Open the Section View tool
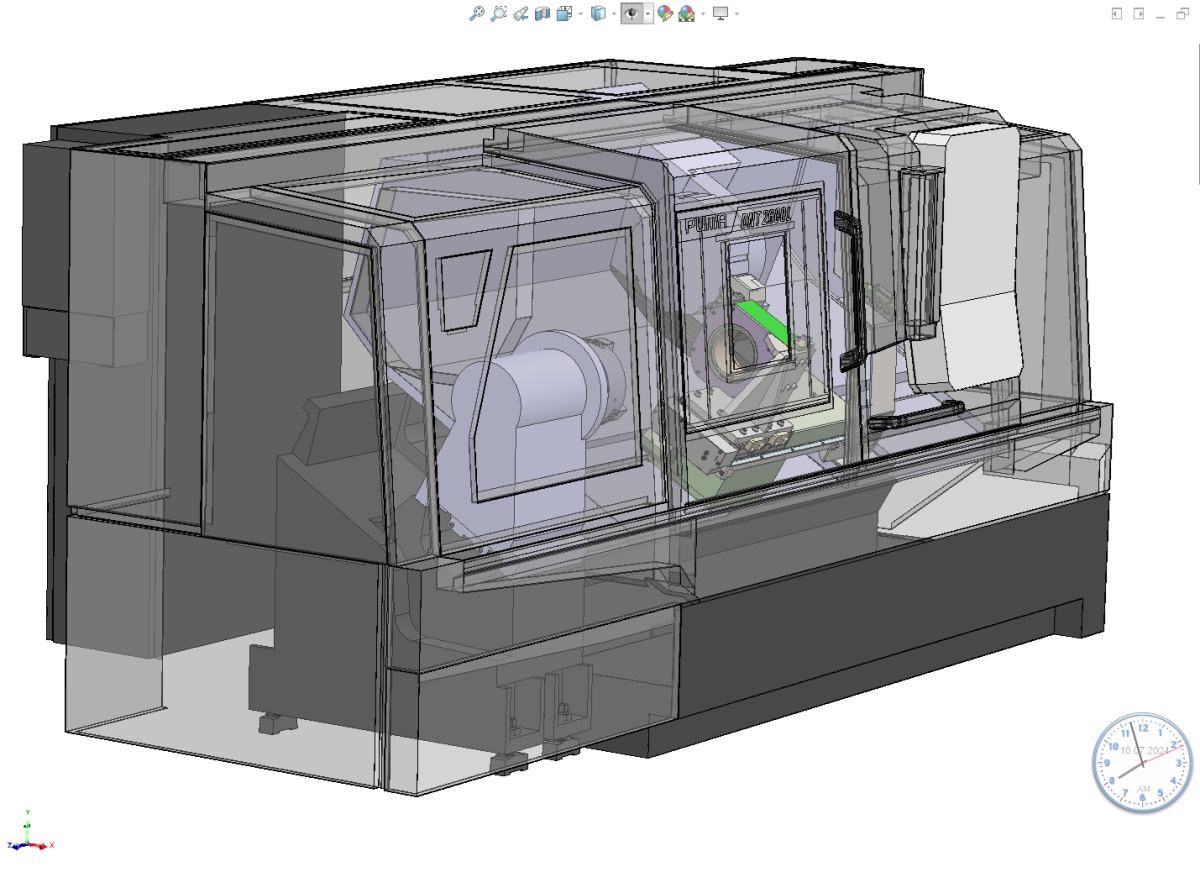 (x=542, y=13)
